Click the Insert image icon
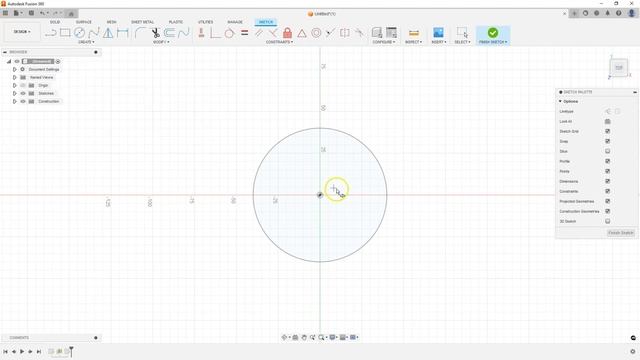640x360 pixels. pos(438,33)
